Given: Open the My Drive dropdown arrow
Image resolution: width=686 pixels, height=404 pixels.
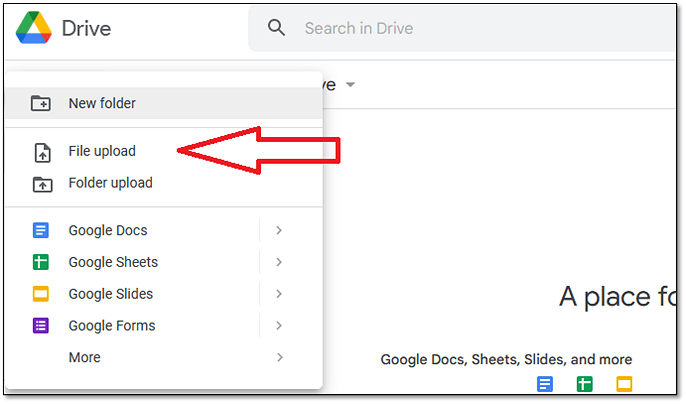Looking at the screenshot, I should [350, 85].
